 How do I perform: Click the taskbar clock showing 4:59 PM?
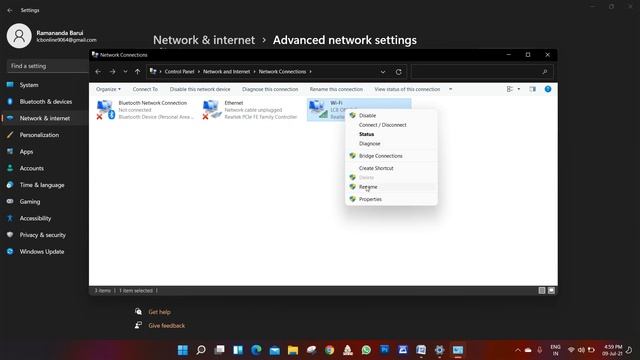(x=612, y=350)
